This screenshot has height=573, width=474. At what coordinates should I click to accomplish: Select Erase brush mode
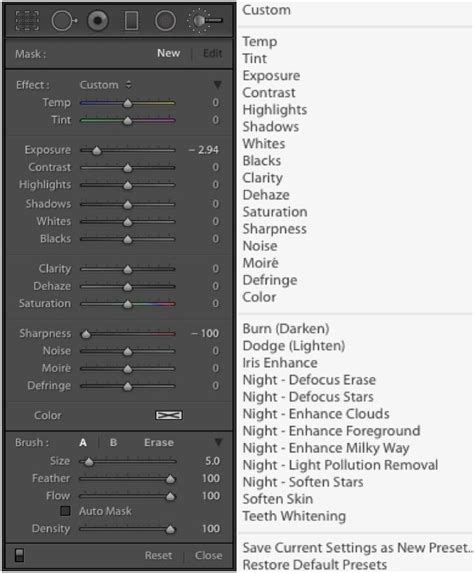[x=159, y=443]
